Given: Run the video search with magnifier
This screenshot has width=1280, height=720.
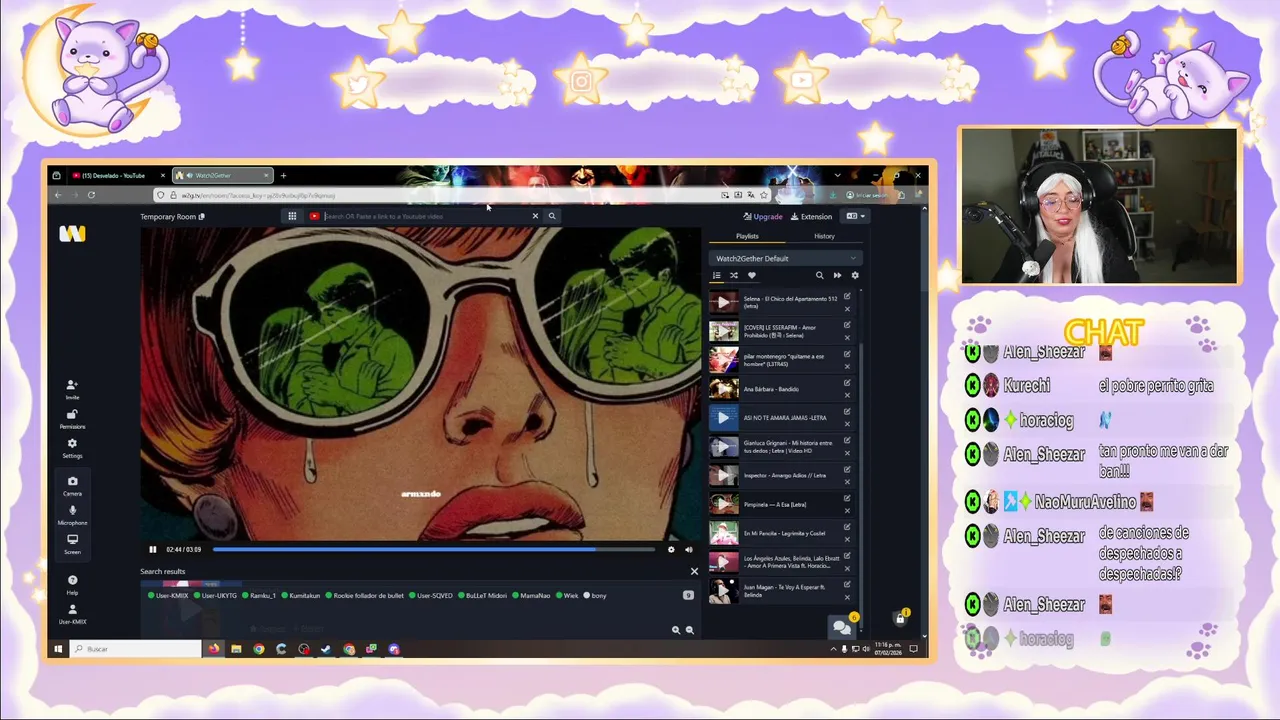Looking at the screenshot, I should click(551, 216).
